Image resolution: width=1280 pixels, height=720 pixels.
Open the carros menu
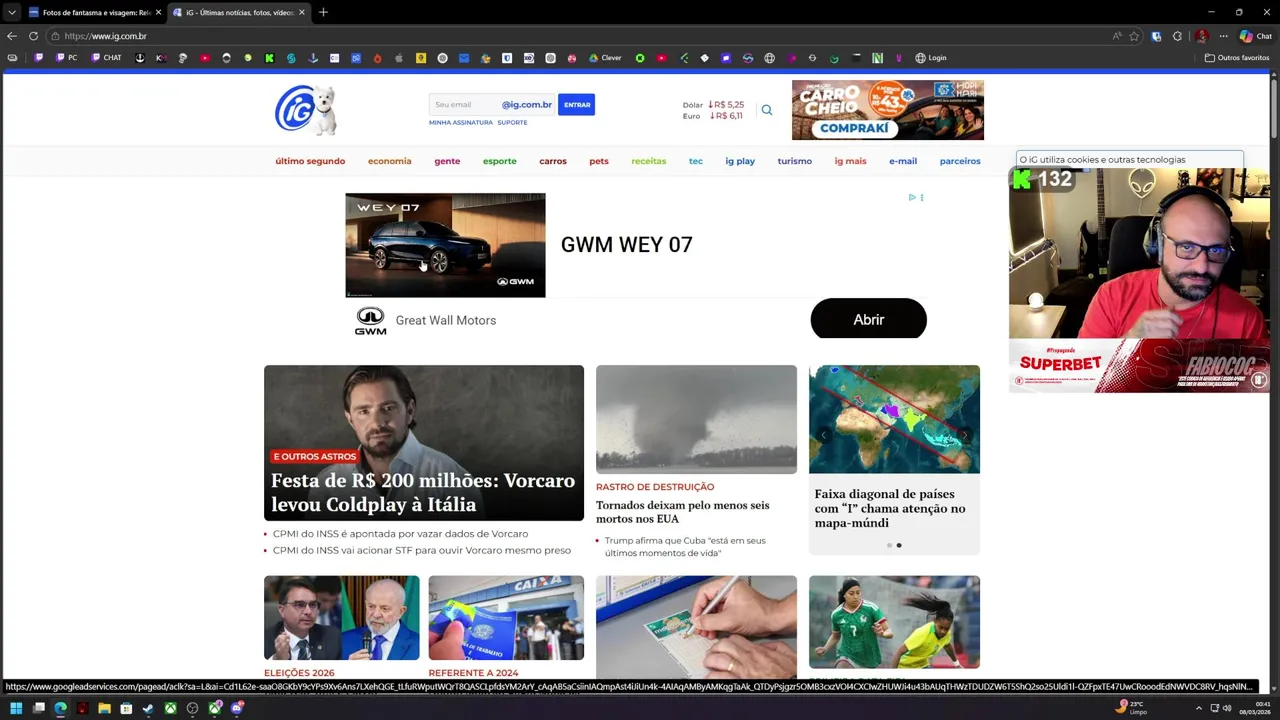click(x=553, y=161)
